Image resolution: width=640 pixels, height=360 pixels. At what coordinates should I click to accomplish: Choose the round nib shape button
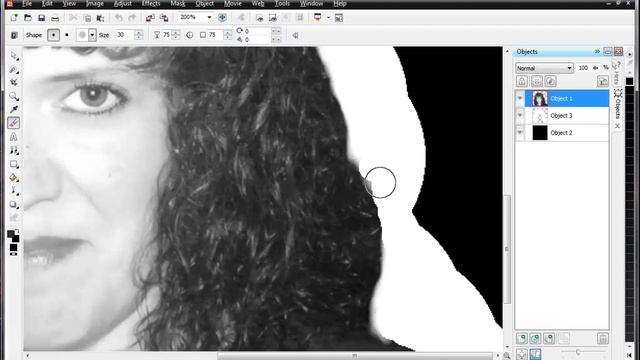[x=53, y=35]
